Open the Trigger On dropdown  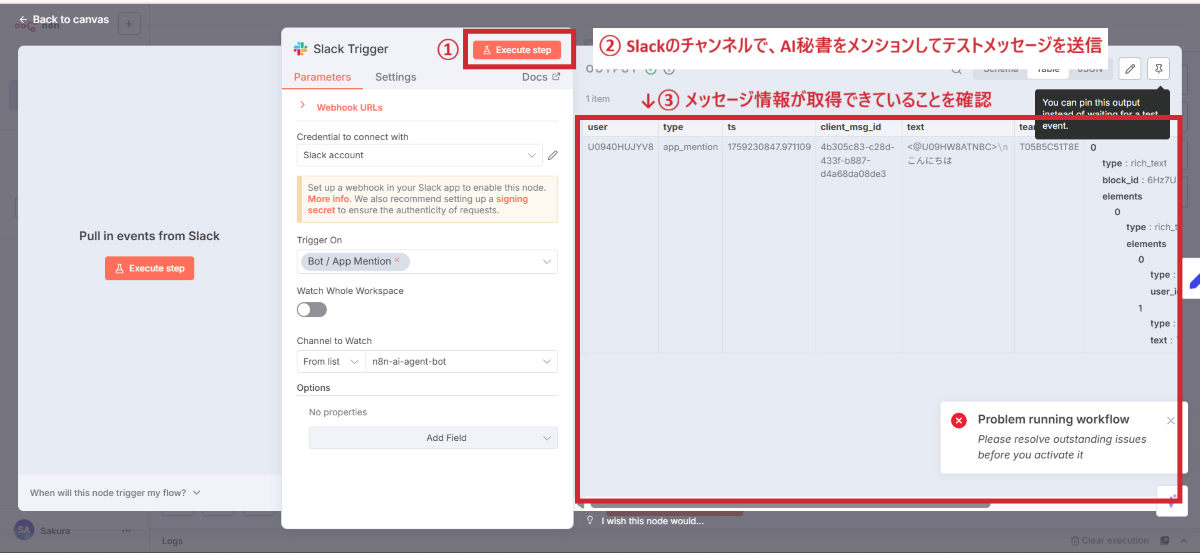[x=427, y=261]
